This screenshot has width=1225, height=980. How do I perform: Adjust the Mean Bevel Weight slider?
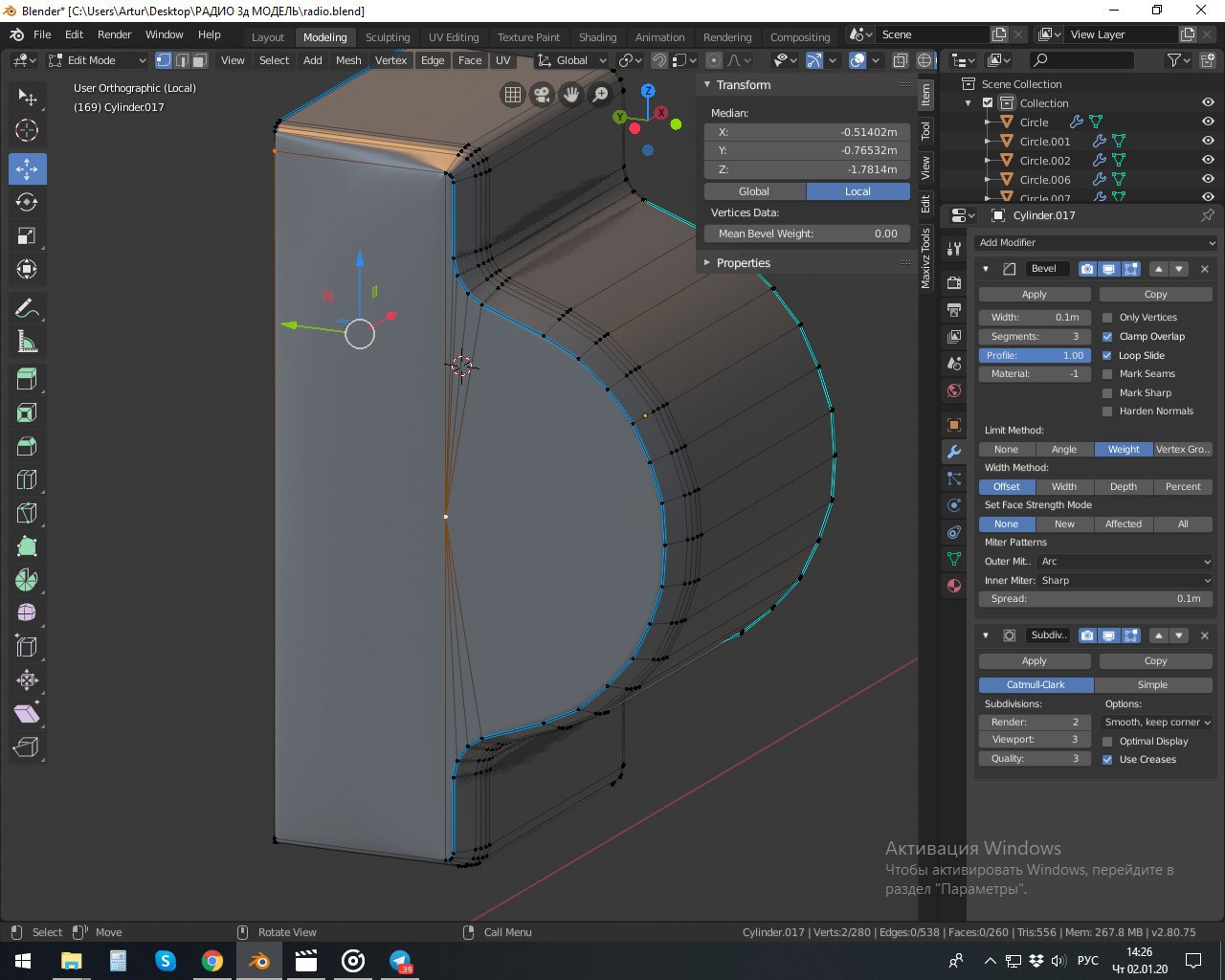click(x=808, y=234)
